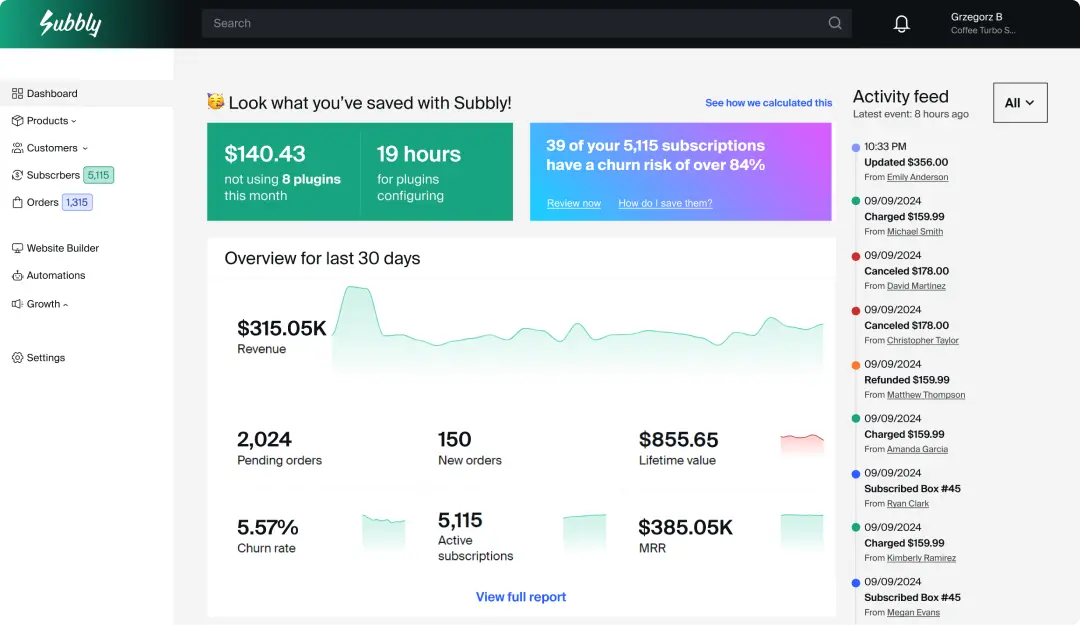Viewport: 1080px width, 625px height.
Task: Open the Grzegorz B account menu
Action: (982, 23)
